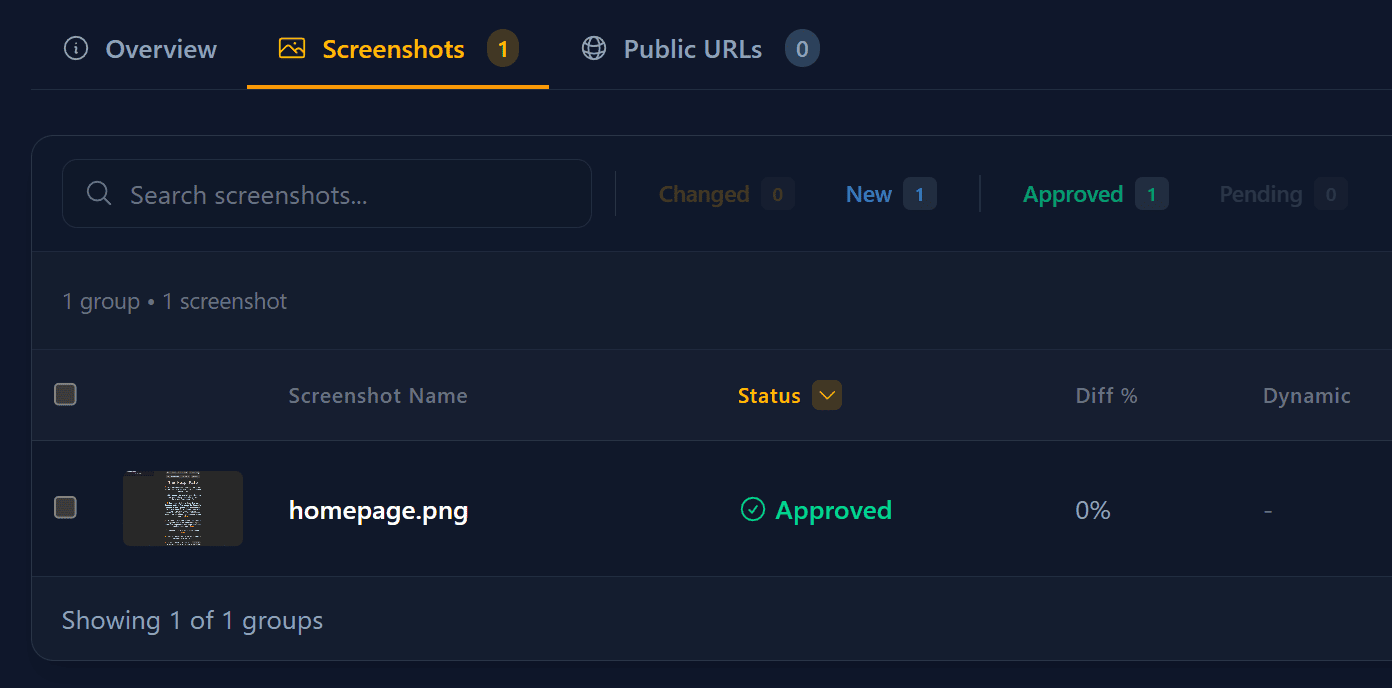Open the homepage.png screenshot thumbnail
This screenshot has height=688, width=1392.
coord(183,508)
